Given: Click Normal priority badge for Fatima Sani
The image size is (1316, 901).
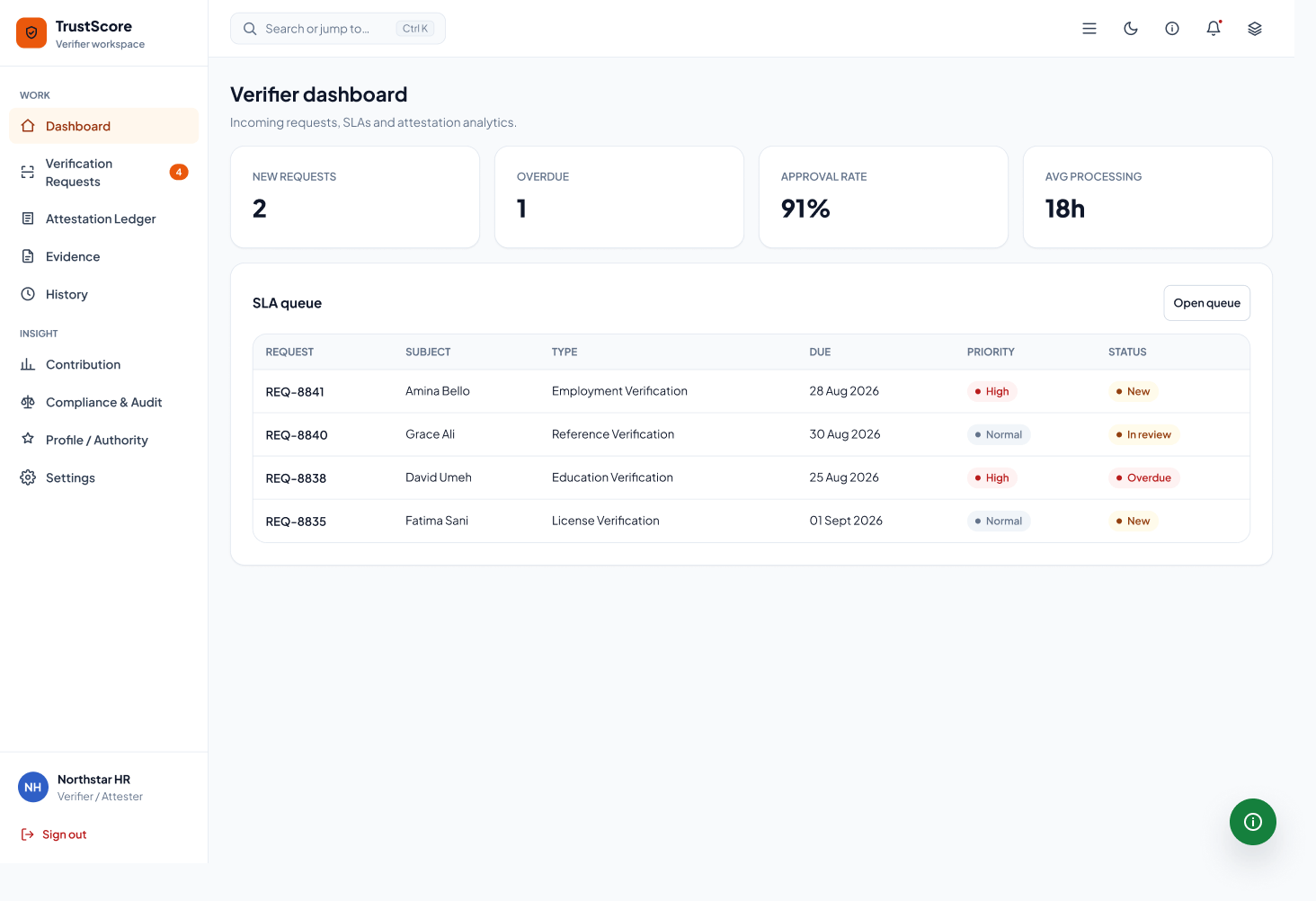Looking at the screenshot, I should point(999,521).
